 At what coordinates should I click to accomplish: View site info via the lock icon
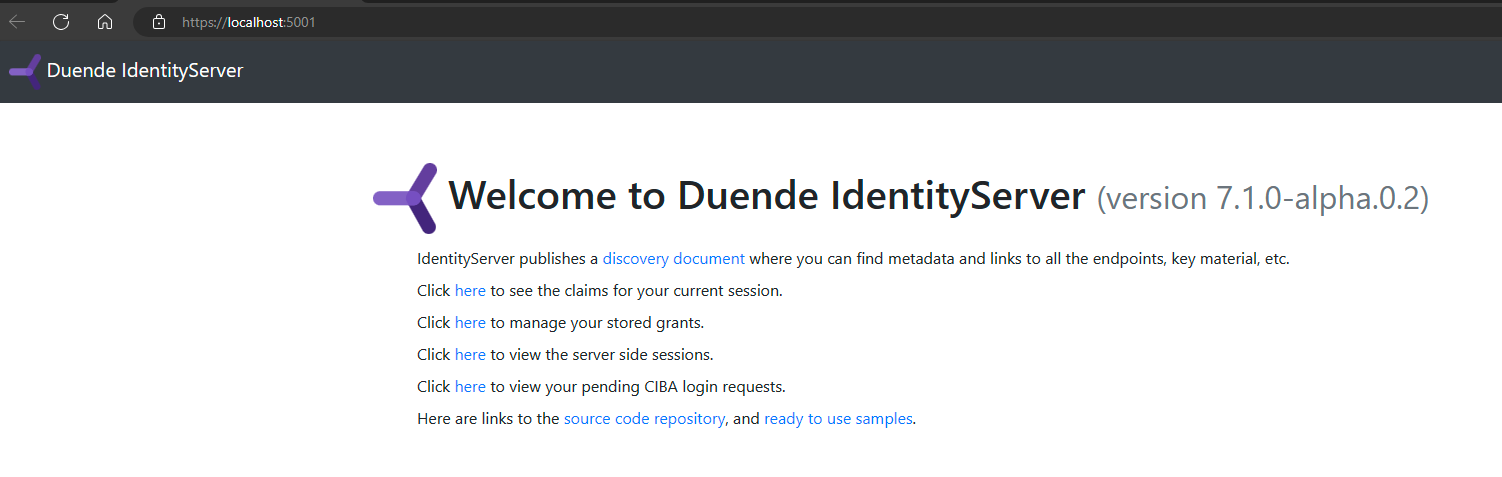[x=158, y=22]
